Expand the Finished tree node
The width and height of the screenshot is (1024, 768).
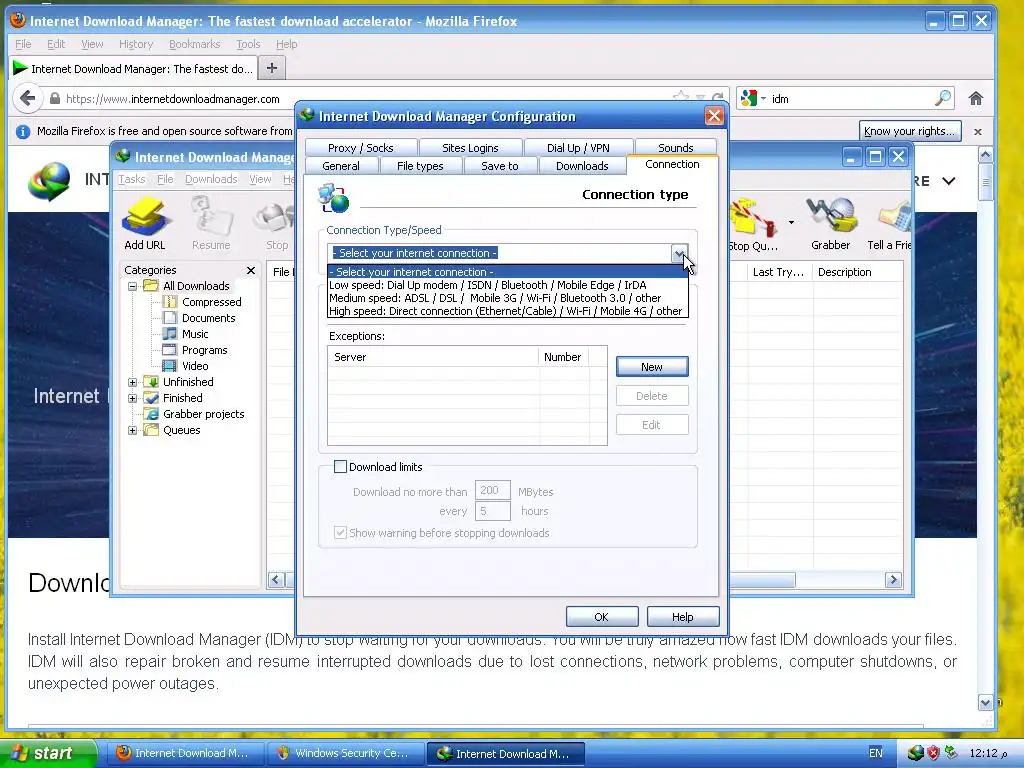tap(133, 398)
